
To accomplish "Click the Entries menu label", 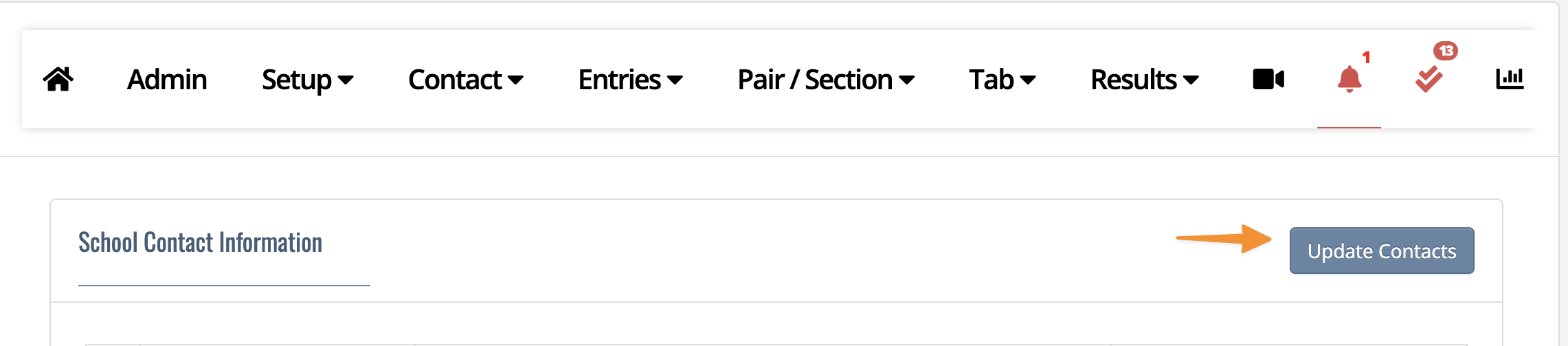I will pos(620,80).
